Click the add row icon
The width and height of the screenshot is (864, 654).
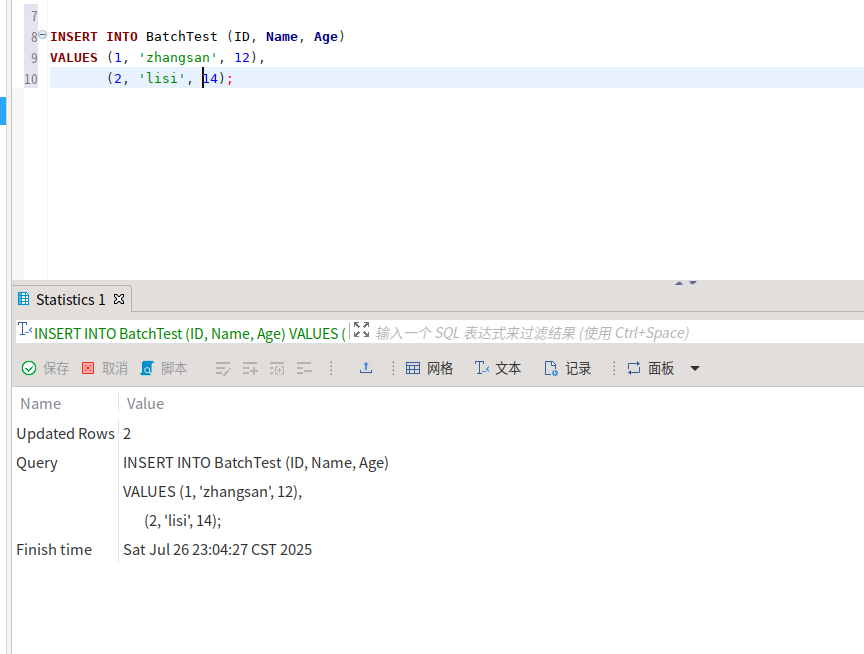[250, 368]
